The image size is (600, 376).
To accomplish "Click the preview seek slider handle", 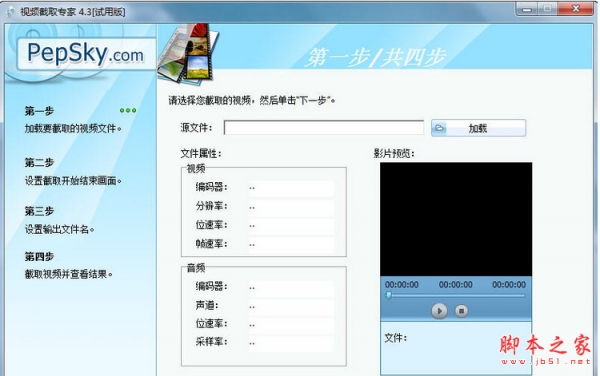I will 389,295.
